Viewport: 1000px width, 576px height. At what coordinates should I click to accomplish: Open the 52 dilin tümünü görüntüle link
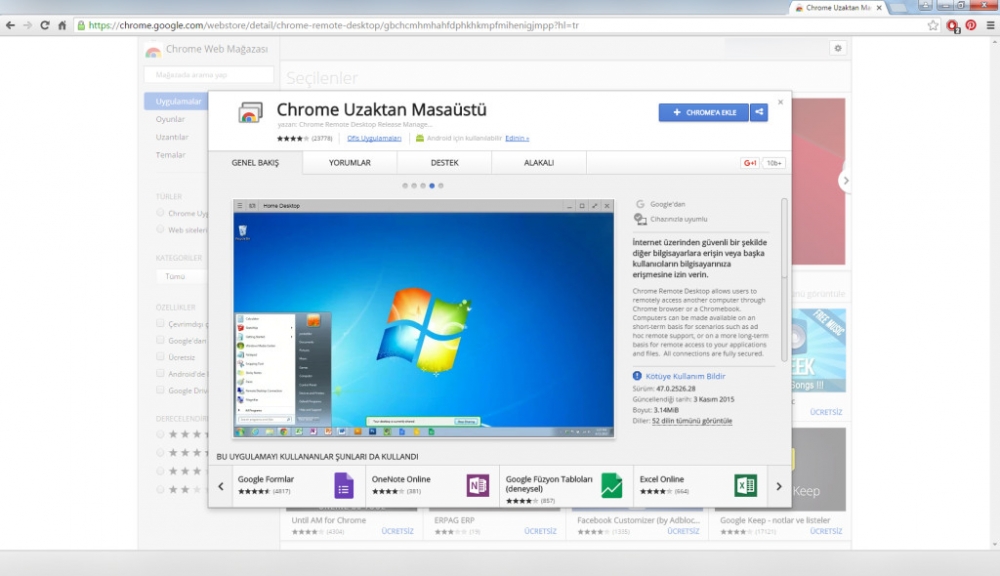693,419
